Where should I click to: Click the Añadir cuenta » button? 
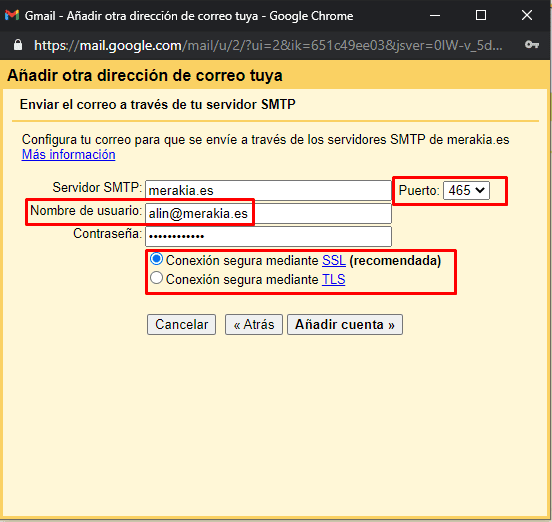click(x=345, y=324)
